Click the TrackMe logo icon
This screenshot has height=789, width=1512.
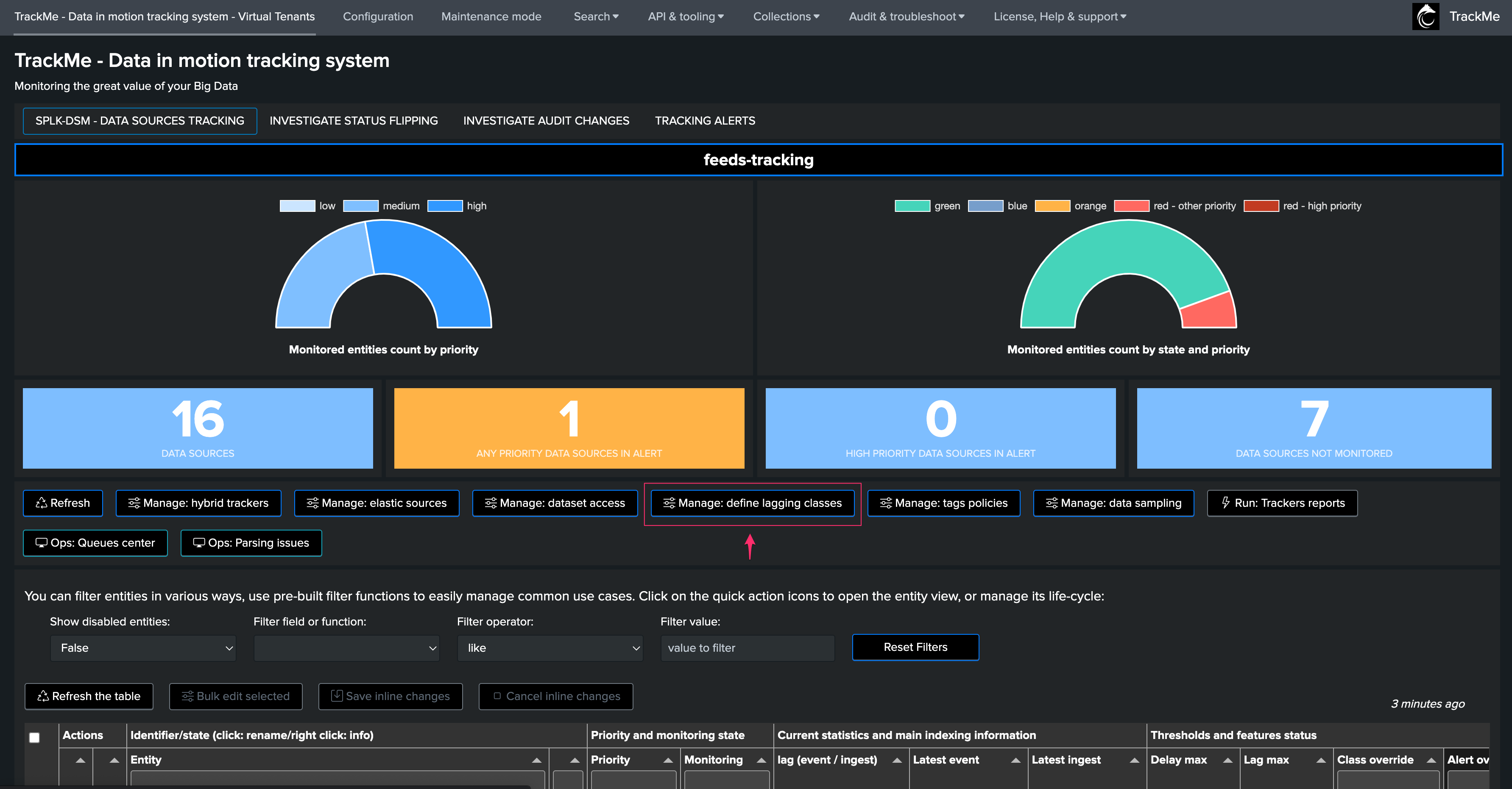(x=1426, y=17)
